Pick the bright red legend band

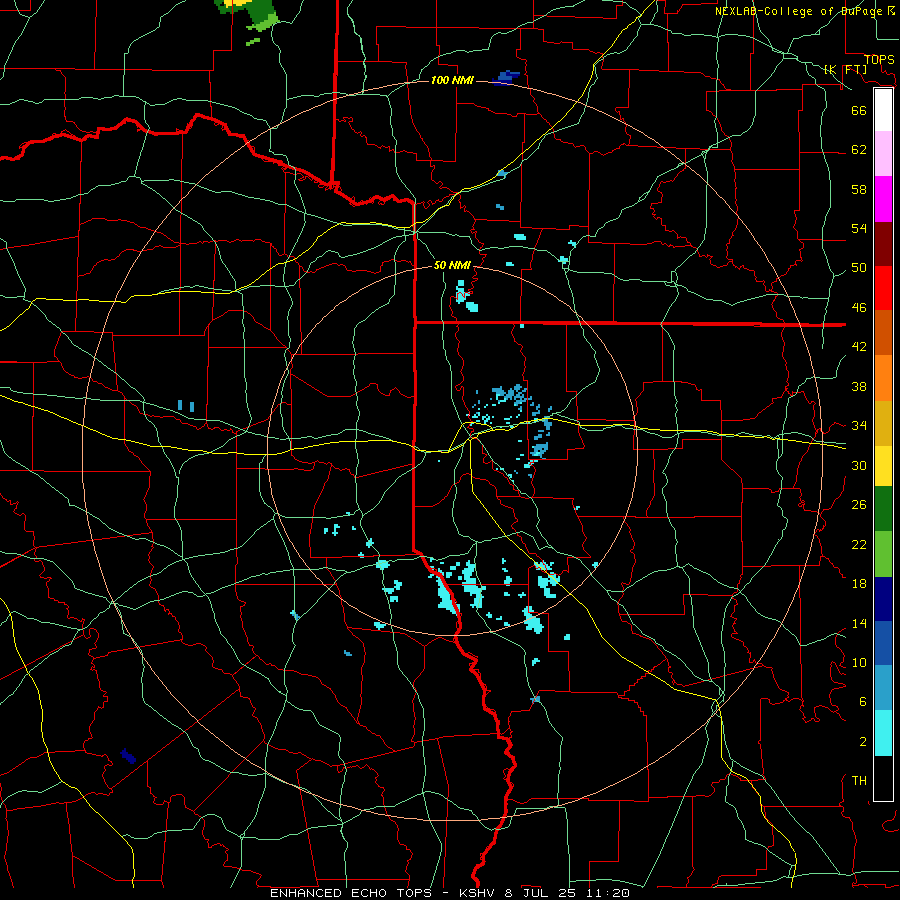coord(883,288)
